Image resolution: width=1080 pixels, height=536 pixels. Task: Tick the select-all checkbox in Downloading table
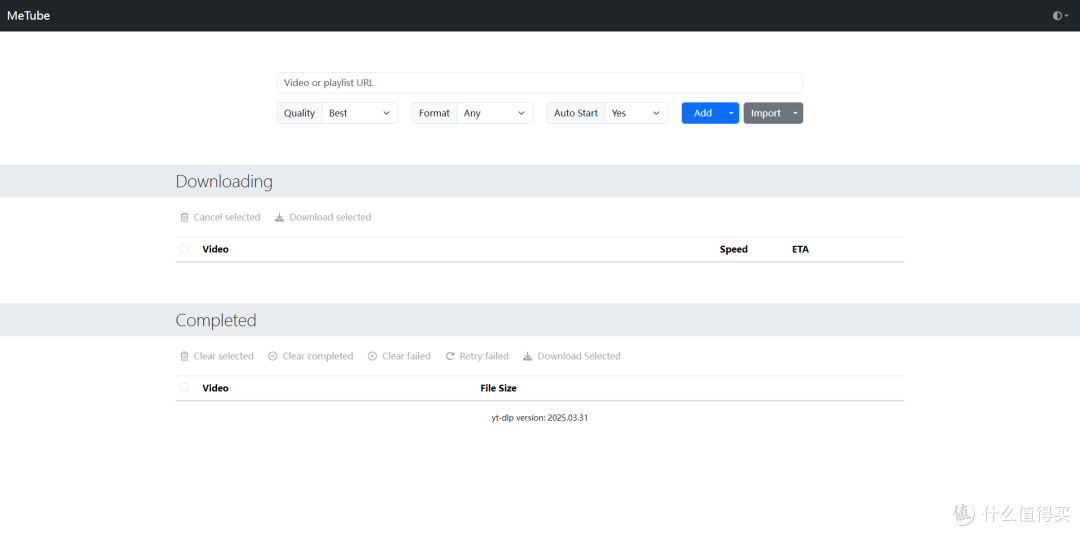point(185,249)
